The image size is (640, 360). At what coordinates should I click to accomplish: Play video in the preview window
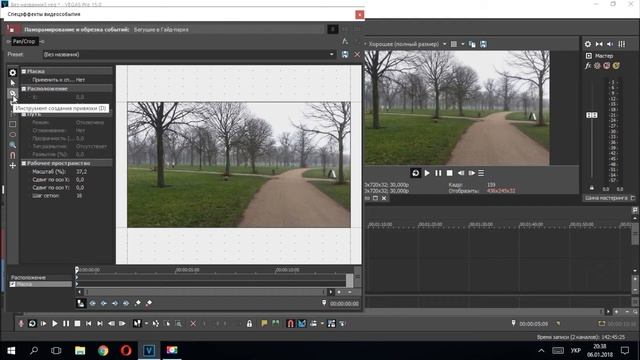[x=427, y=173]
